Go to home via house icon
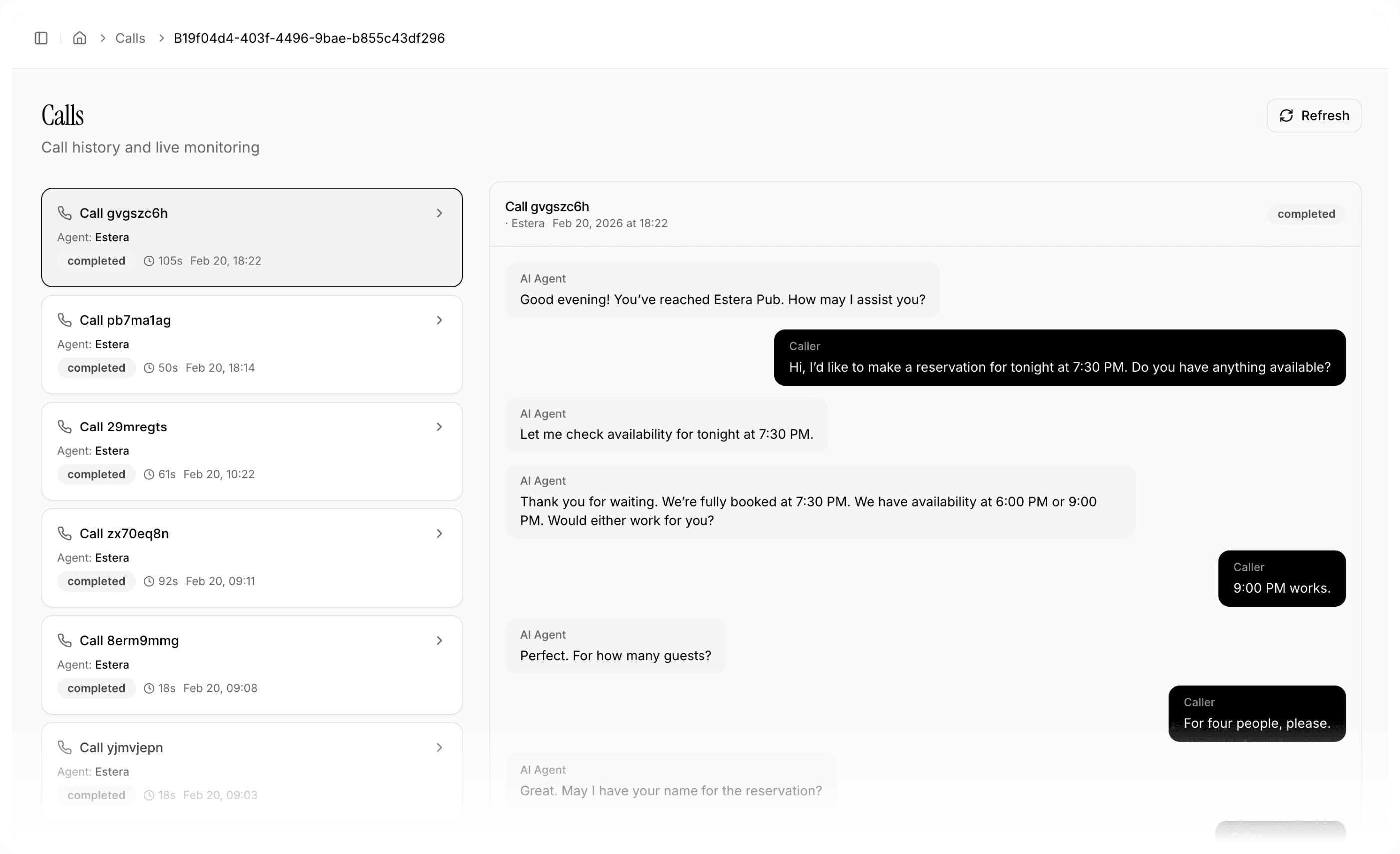The height and width of the screenshot is (854, 1400). pyautogui.click(x=79, y=38)
